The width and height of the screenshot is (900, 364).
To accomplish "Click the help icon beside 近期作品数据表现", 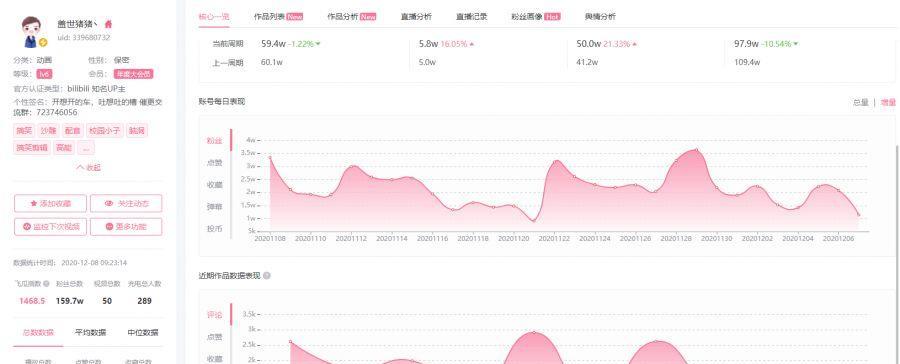I will [x=267, y=276].
